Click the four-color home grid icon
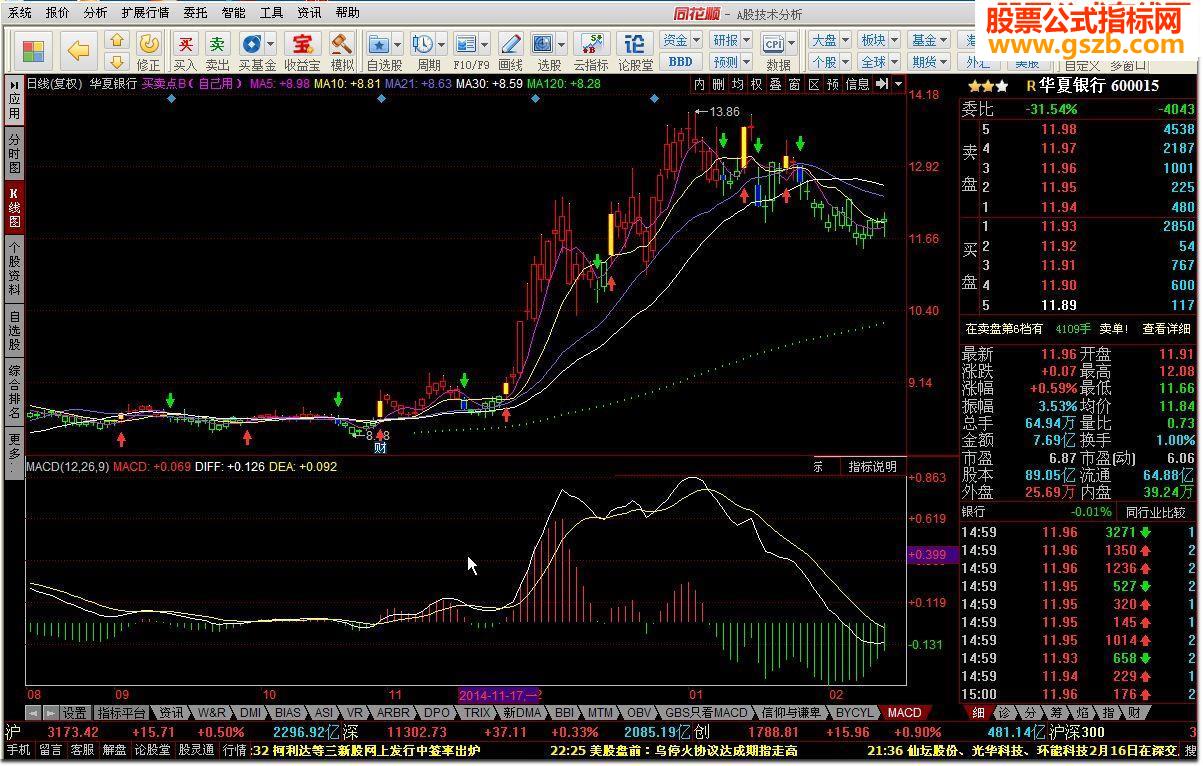 click(33, 51)
